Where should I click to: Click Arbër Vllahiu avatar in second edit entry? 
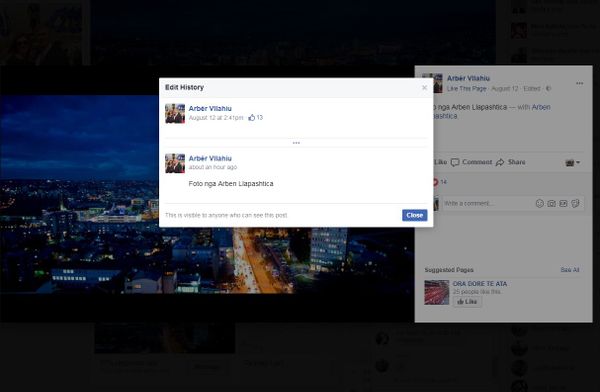pos(175,163)
